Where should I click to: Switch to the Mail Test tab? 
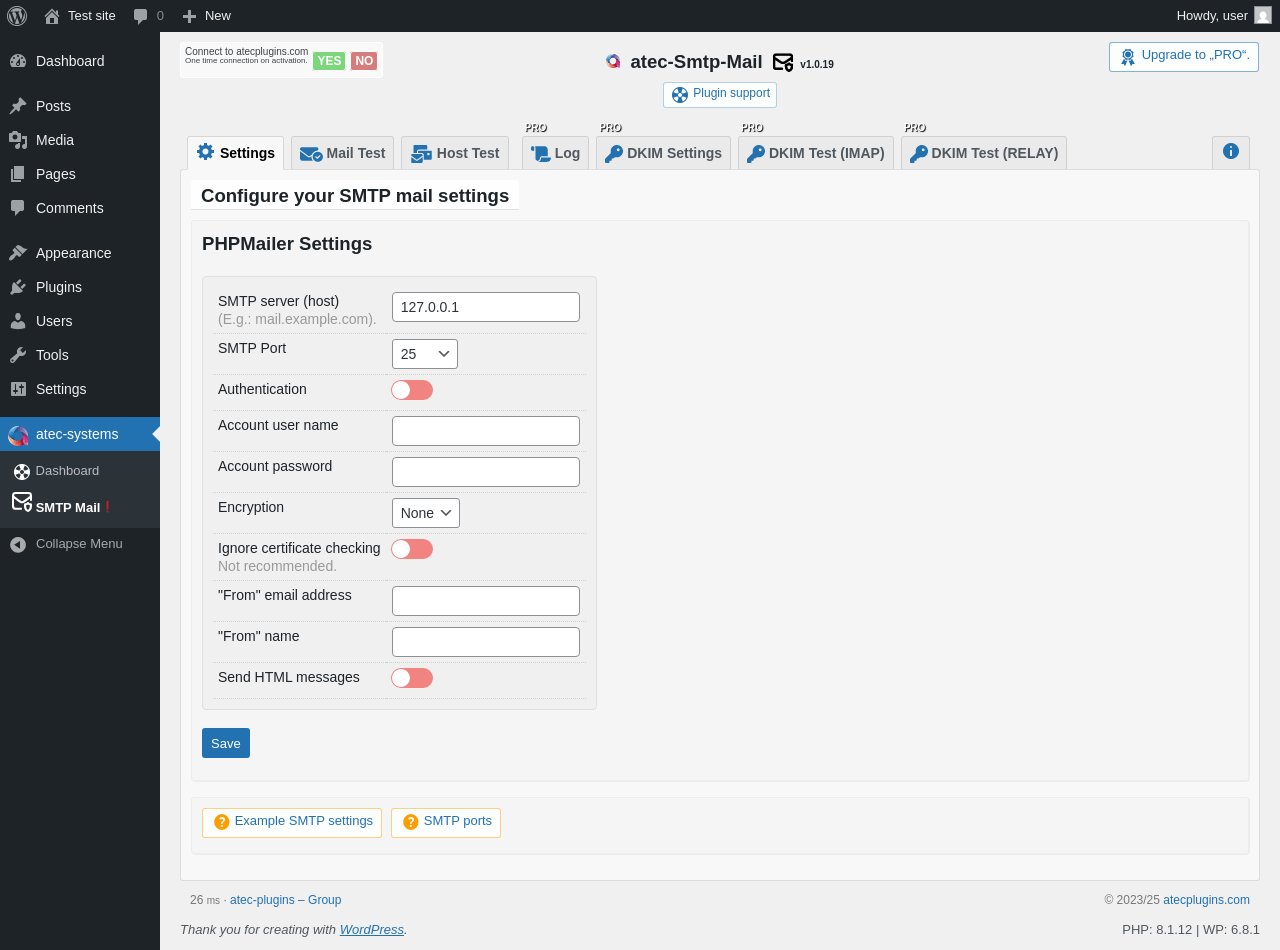click(342, 153)
